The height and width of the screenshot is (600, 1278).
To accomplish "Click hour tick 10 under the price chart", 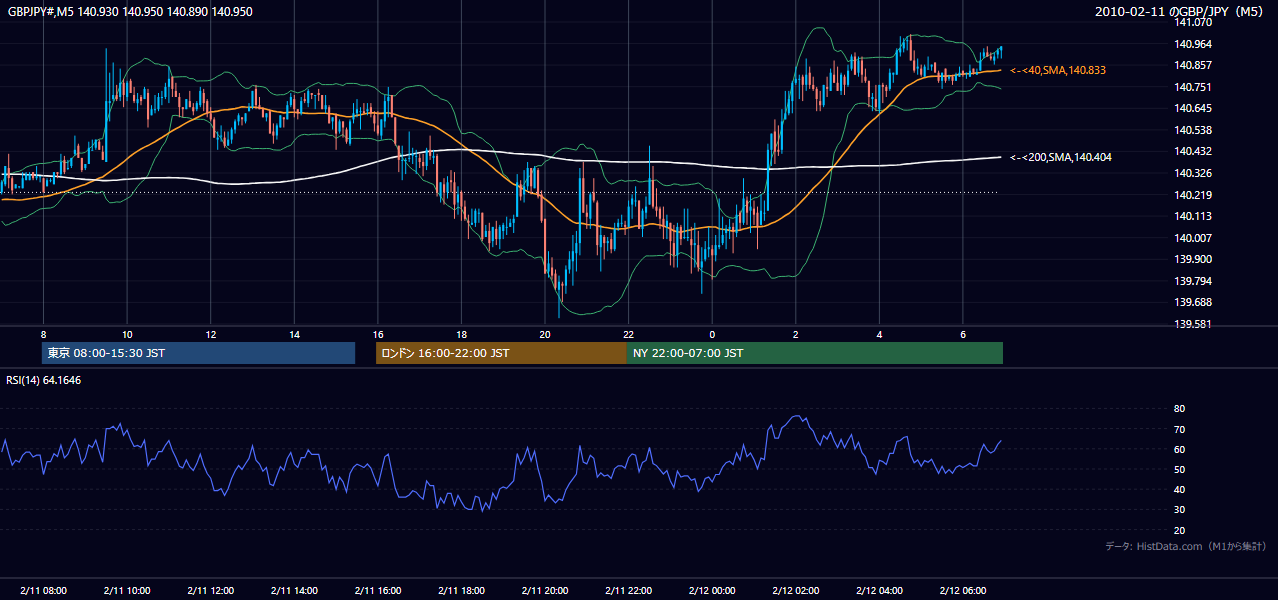I will pos(127,334).
